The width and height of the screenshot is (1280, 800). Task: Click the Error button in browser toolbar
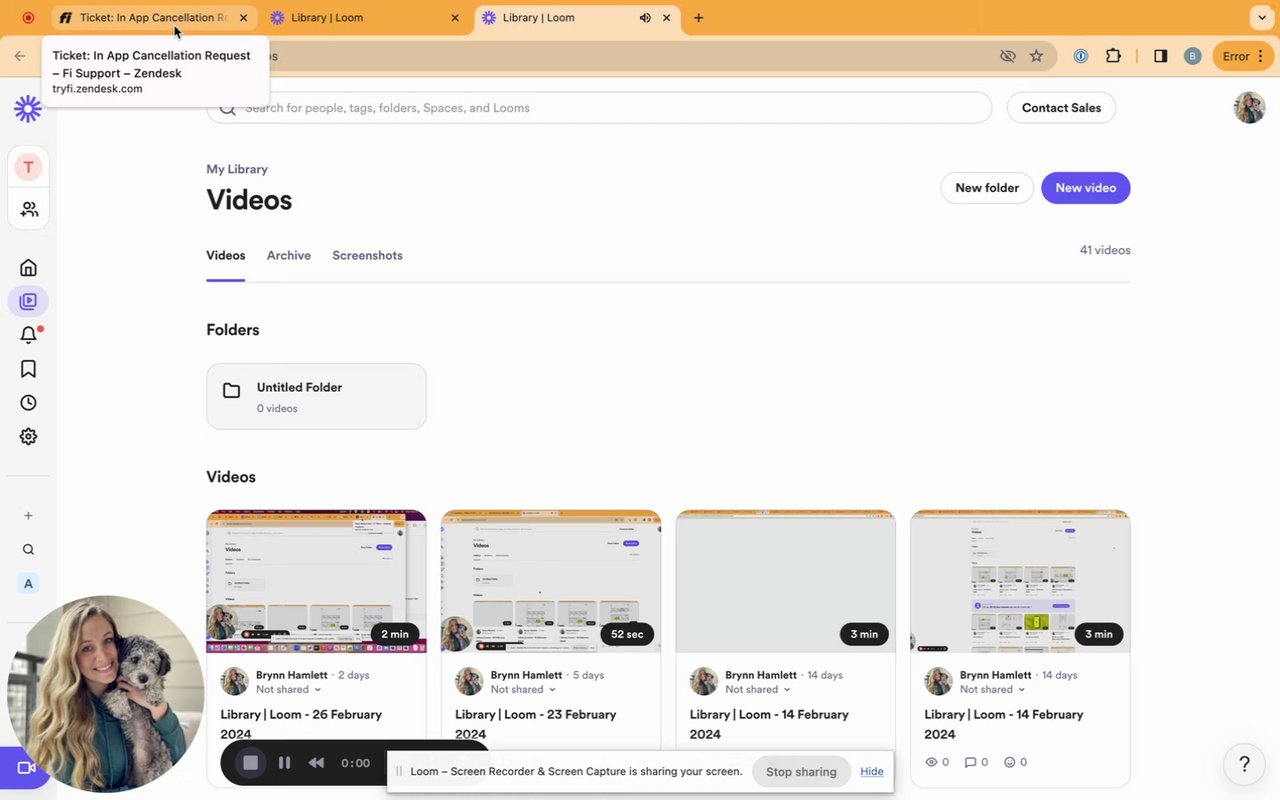1243,56
